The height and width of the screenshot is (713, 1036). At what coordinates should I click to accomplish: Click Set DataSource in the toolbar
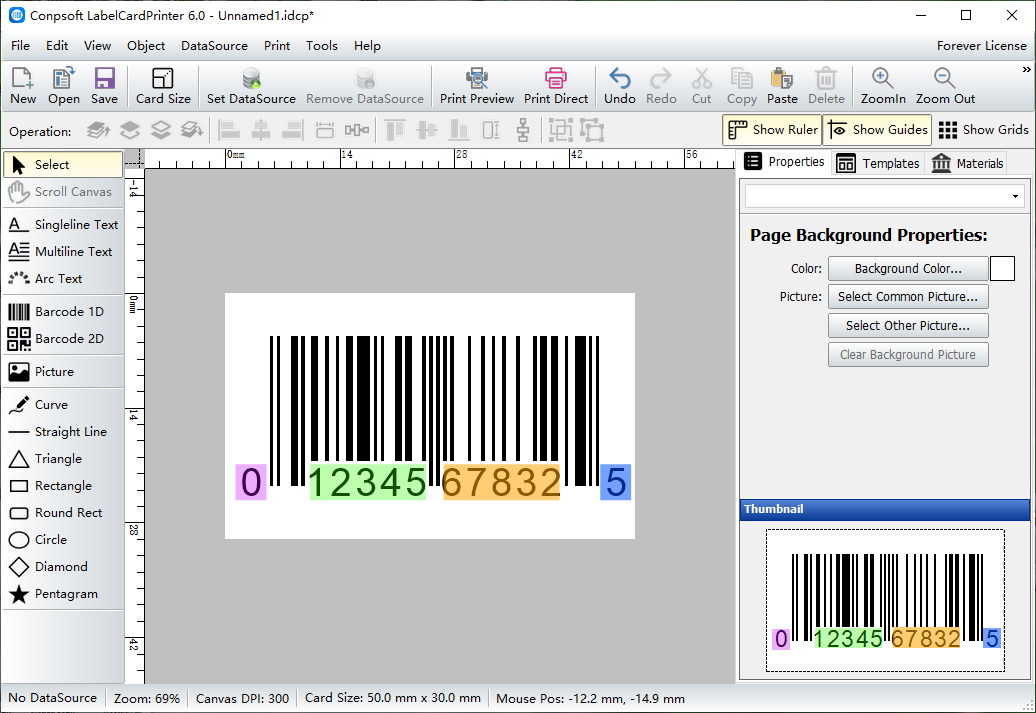pyautogui.click(x=251, y=86)
